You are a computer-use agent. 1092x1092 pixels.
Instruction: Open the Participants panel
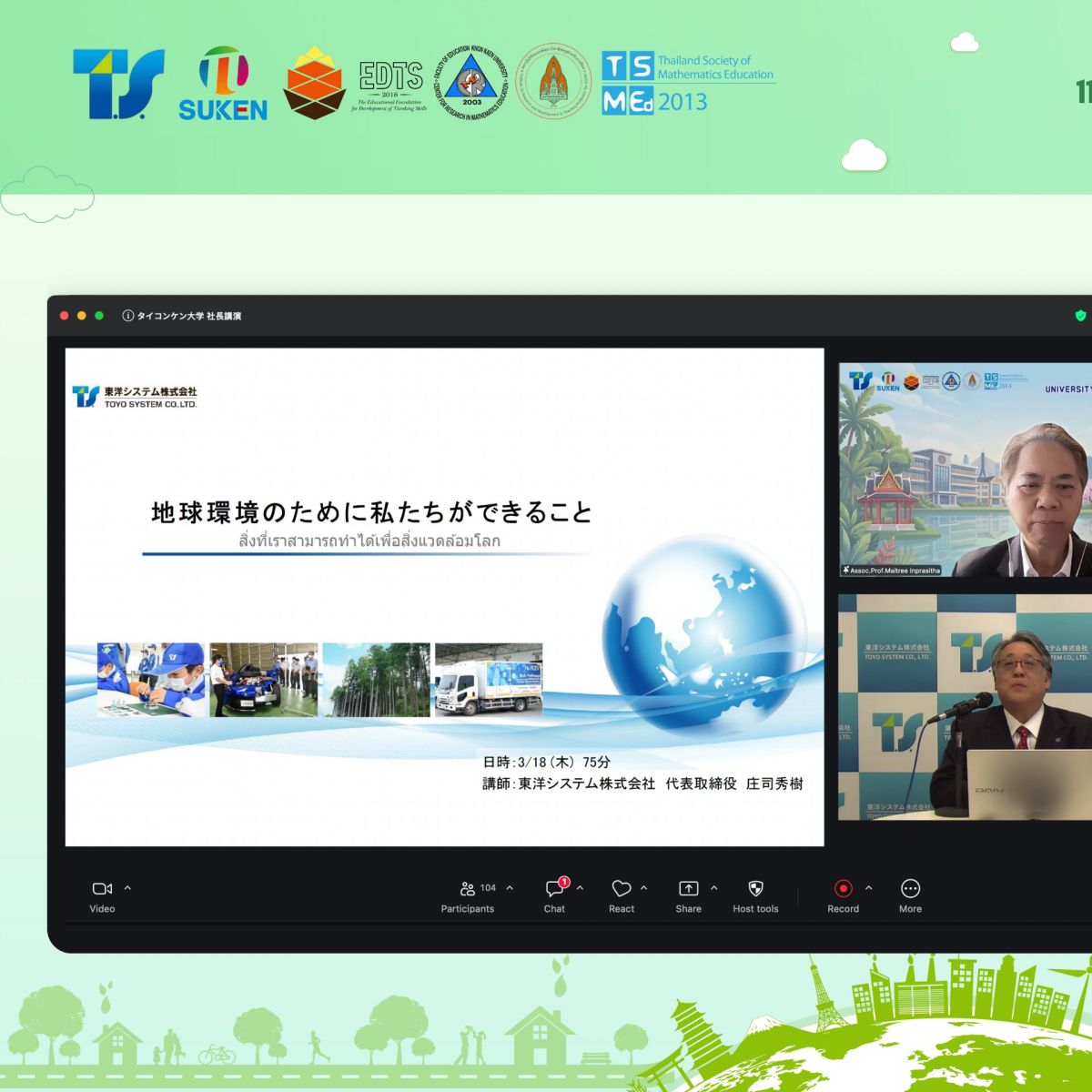468,889
